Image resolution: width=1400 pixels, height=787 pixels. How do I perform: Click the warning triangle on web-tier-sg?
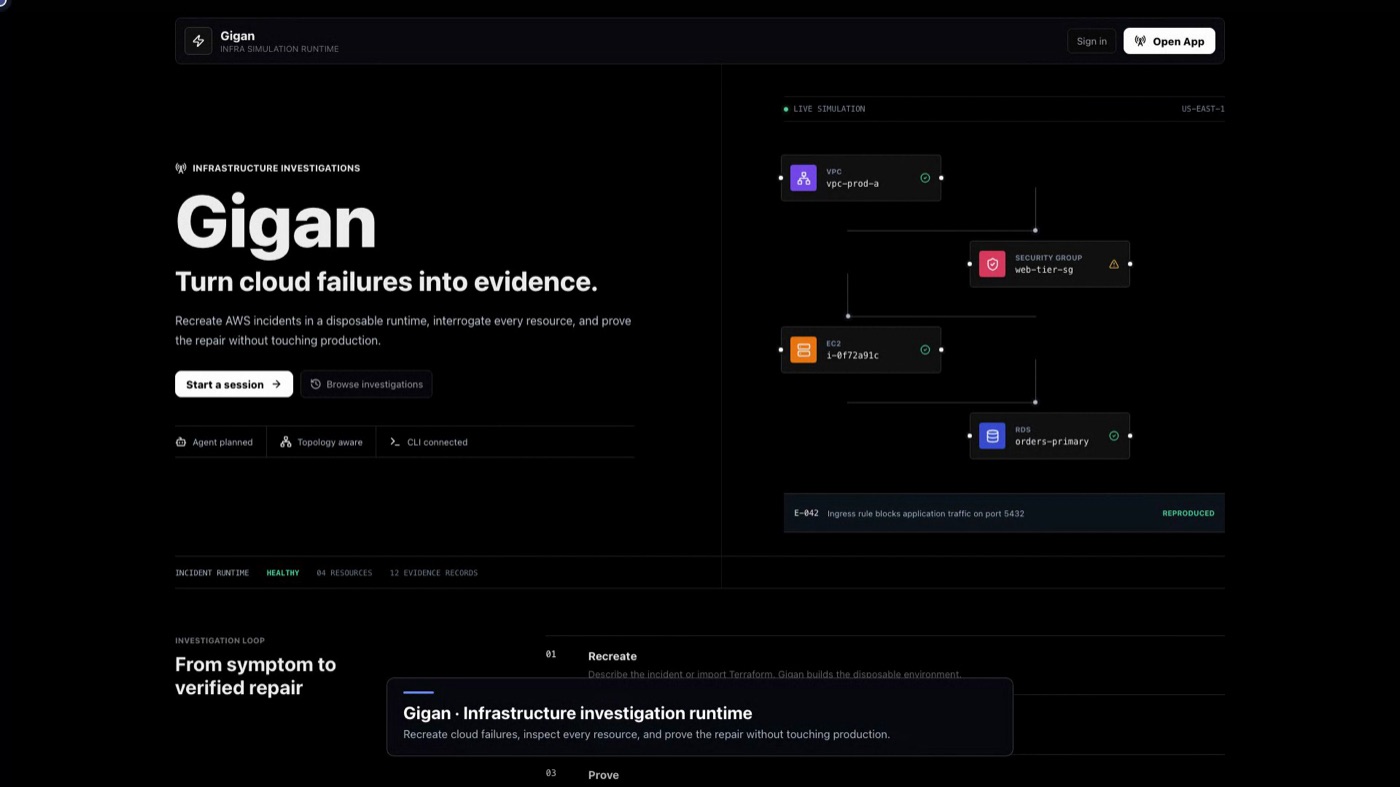pos(1114,264)
